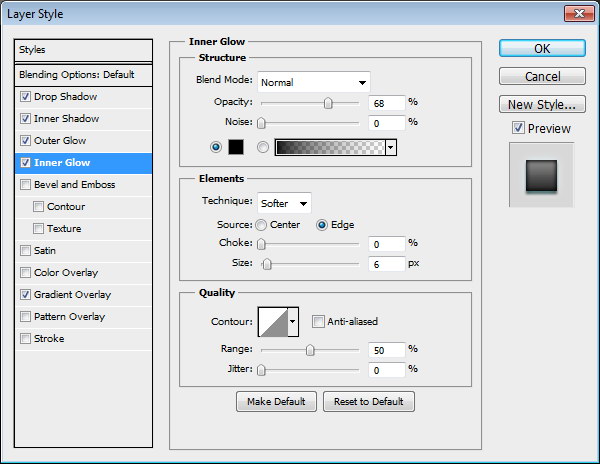Click the glow gradient preview bar

(329, 147)
